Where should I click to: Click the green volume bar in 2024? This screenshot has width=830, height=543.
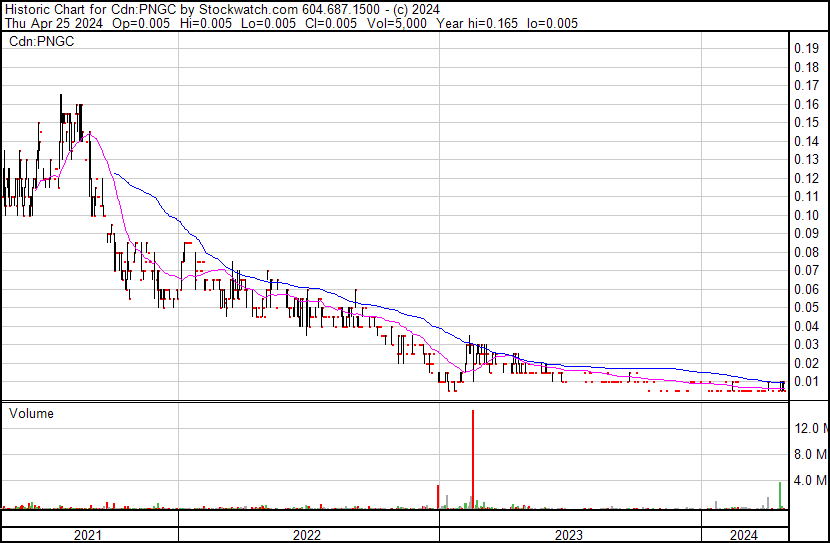click(780, 495)
